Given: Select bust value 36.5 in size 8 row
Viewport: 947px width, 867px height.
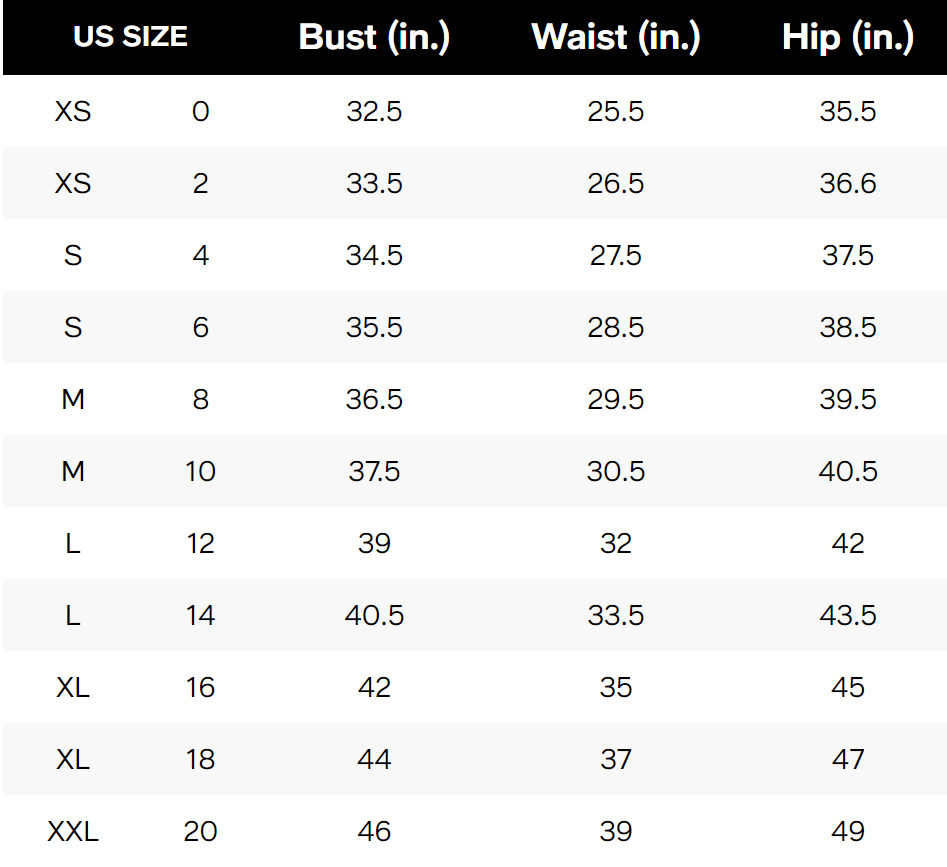Looking at the screenshot, I should (x=374, y=399).
